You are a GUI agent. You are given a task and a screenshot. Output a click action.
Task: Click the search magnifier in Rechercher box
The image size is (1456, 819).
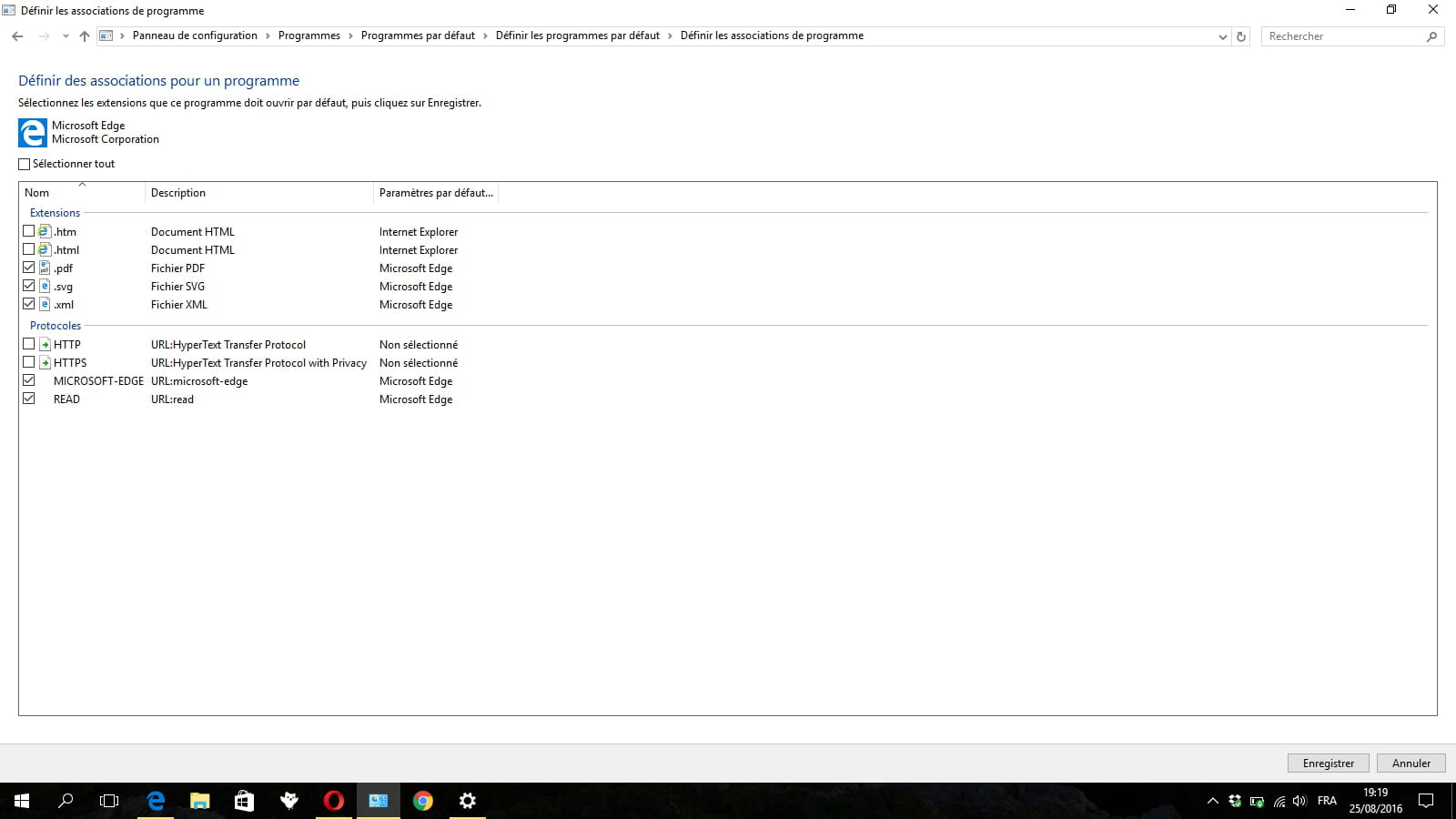[x=1431, y=36]
